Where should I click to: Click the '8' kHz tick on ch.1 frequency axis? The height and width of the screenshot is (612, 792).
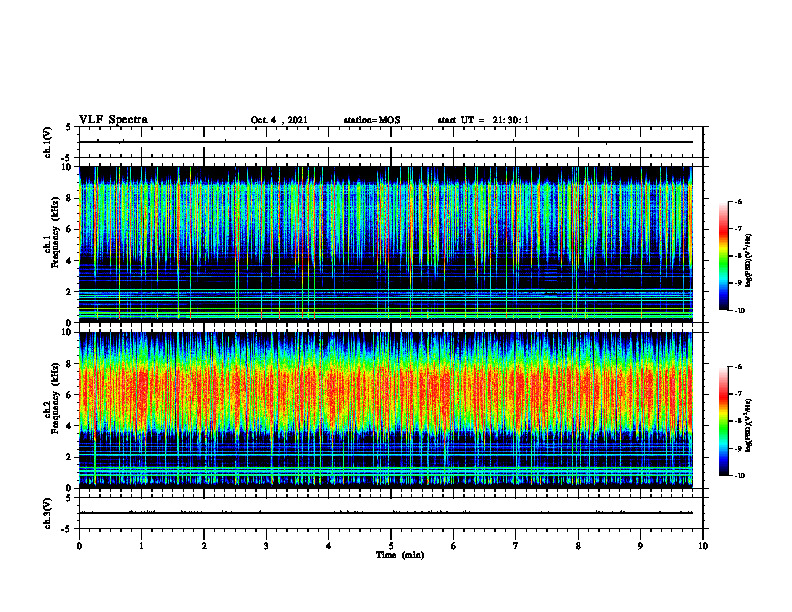point(70,198)
